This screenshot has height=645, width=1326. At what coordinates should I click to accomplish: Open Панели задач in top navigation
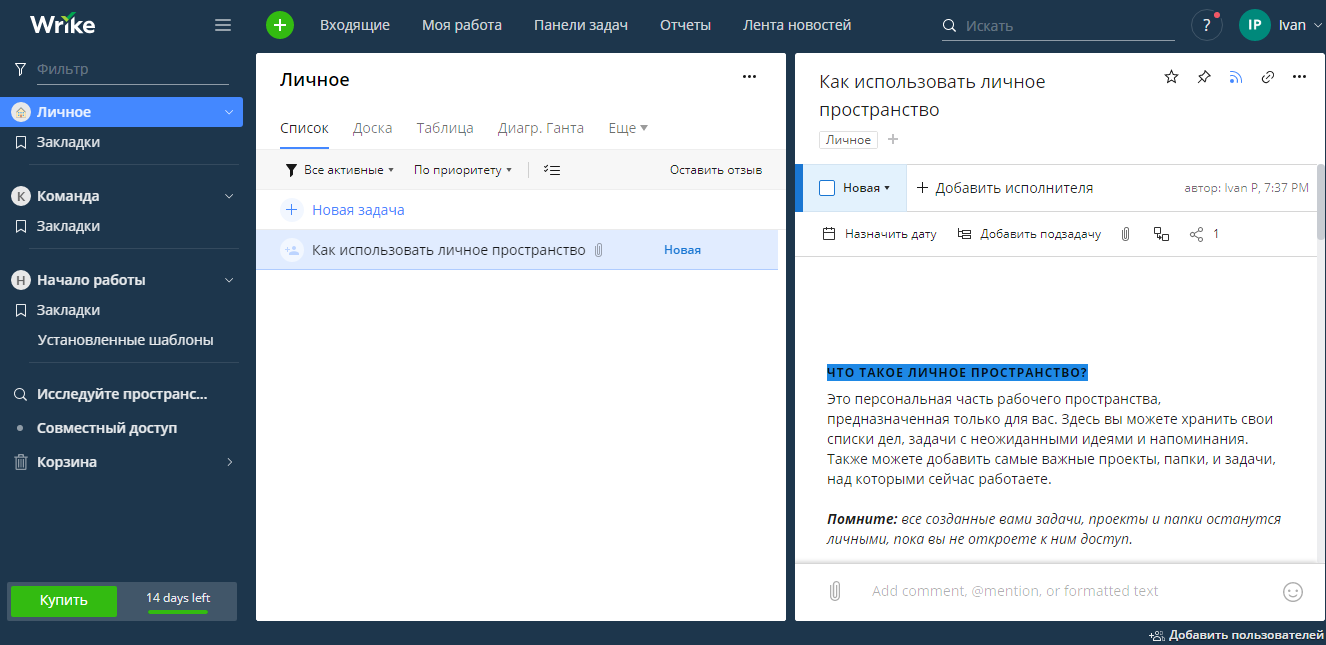[x=581, y=25]
